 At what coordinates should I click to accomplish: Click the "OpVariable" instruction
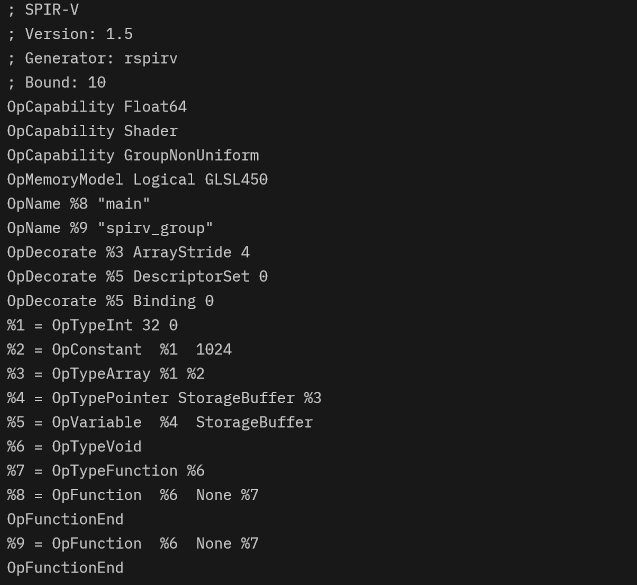(x=97, y=422)
